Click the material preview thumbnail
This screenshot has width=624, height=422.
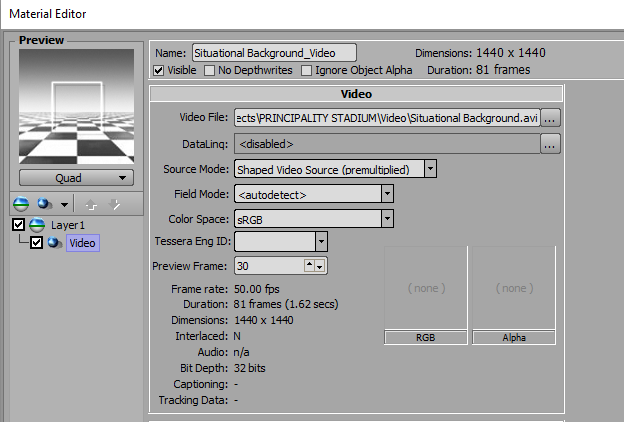(76, 106)
